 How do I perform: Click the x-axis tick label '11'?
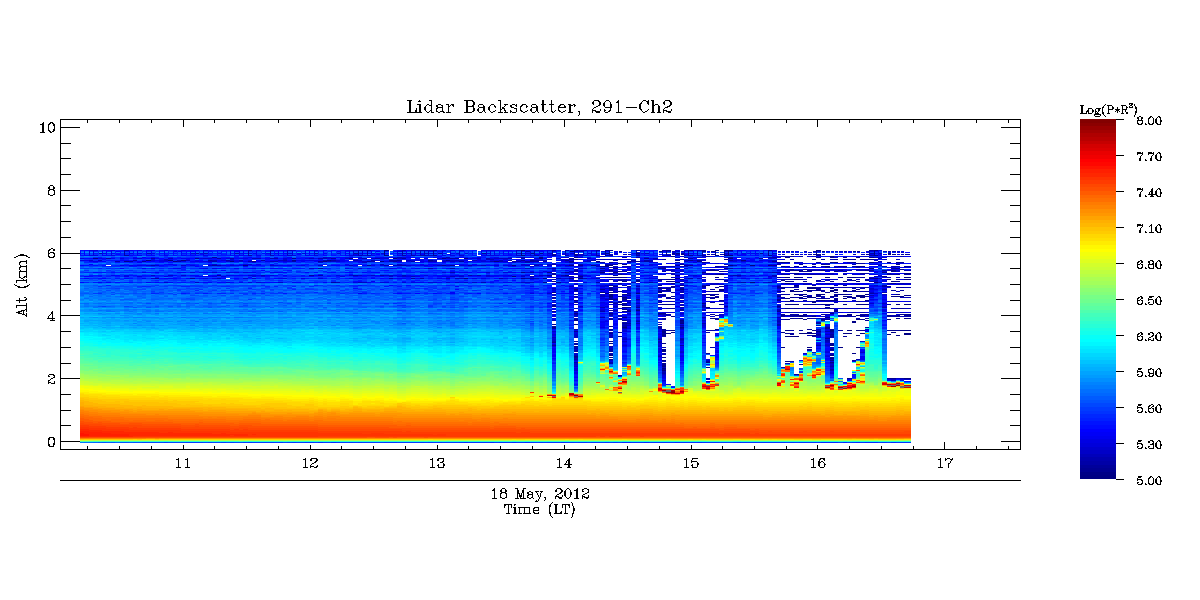coord(183,464)
